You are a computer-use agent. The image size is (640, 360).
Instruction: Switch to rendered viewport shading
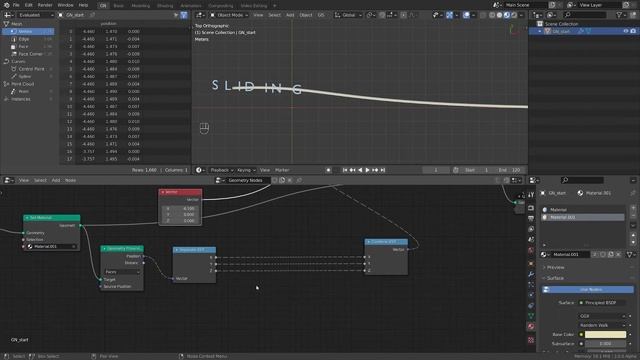coord(514,15)
